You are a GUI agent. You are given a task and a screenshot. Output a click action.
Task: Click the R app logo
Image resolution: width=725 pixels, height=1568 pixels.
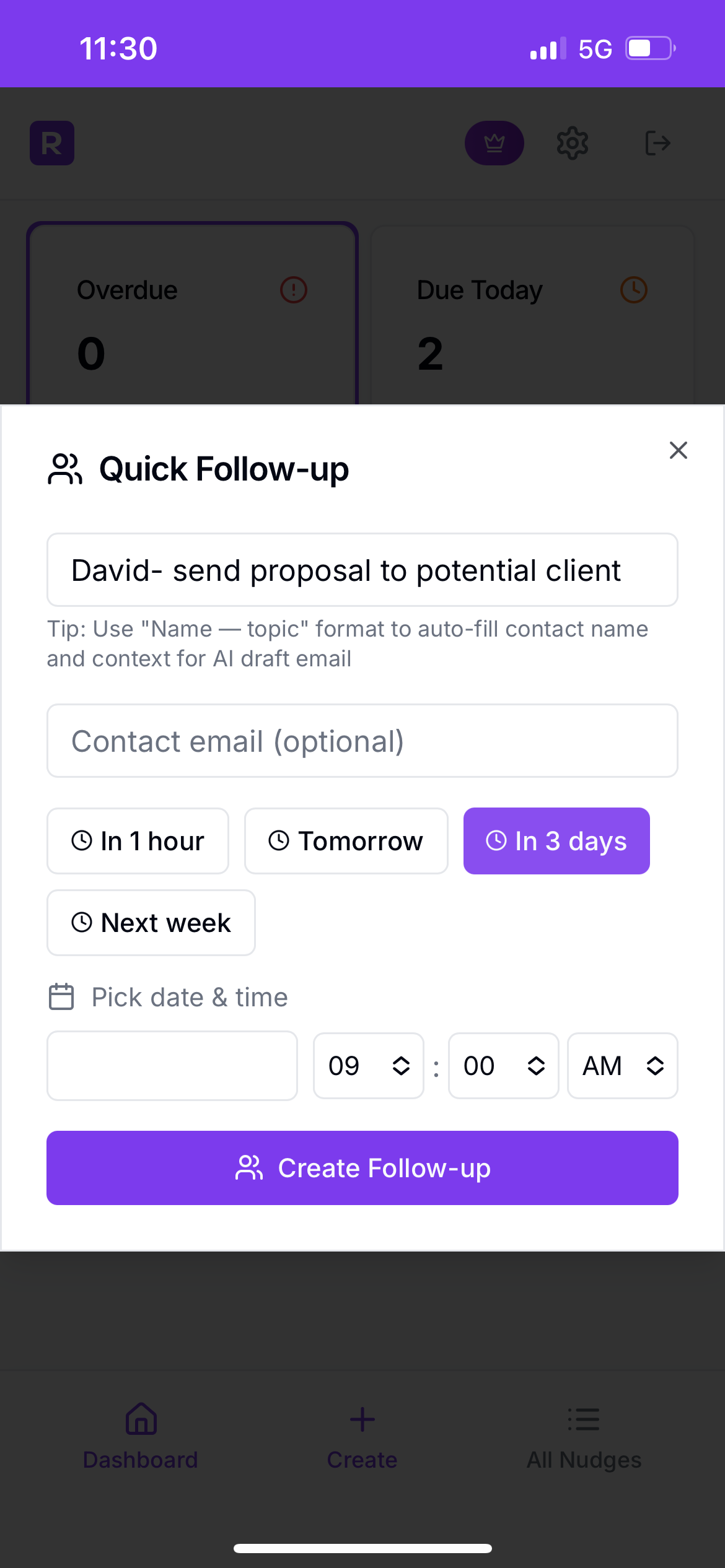pyautogui.click(x=52, y=143)
